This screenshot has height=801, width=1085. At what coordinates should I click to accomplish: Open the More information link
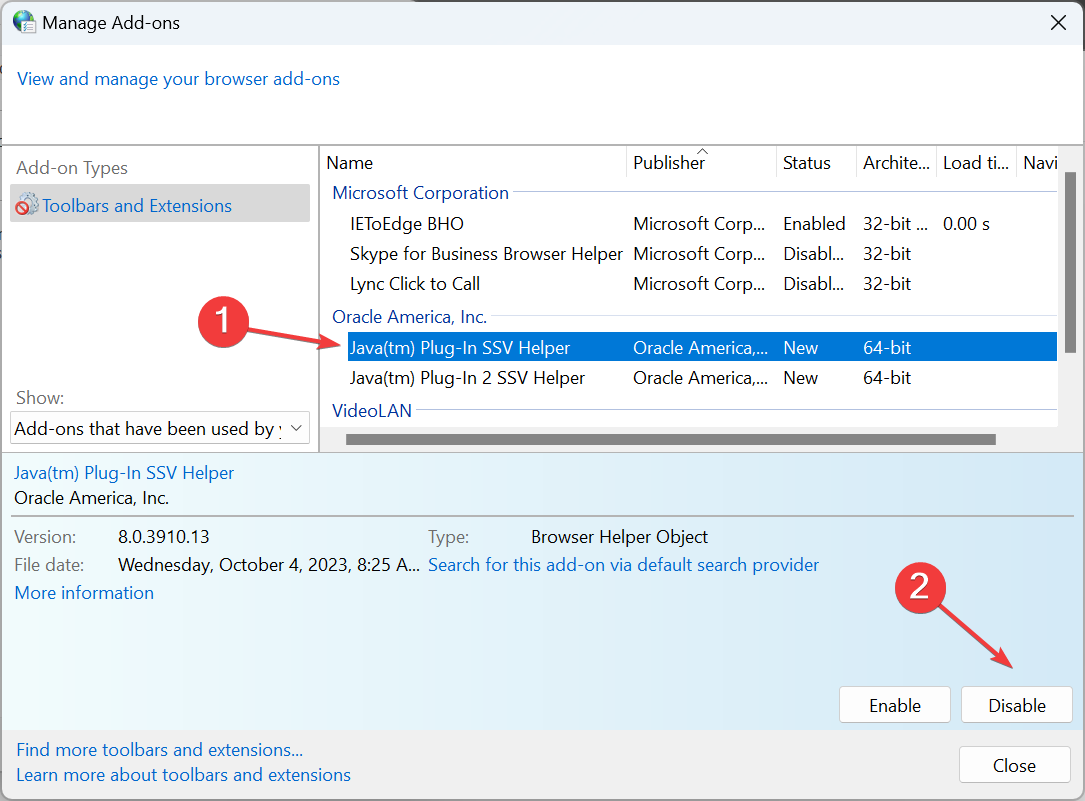(x=84, y=593)
